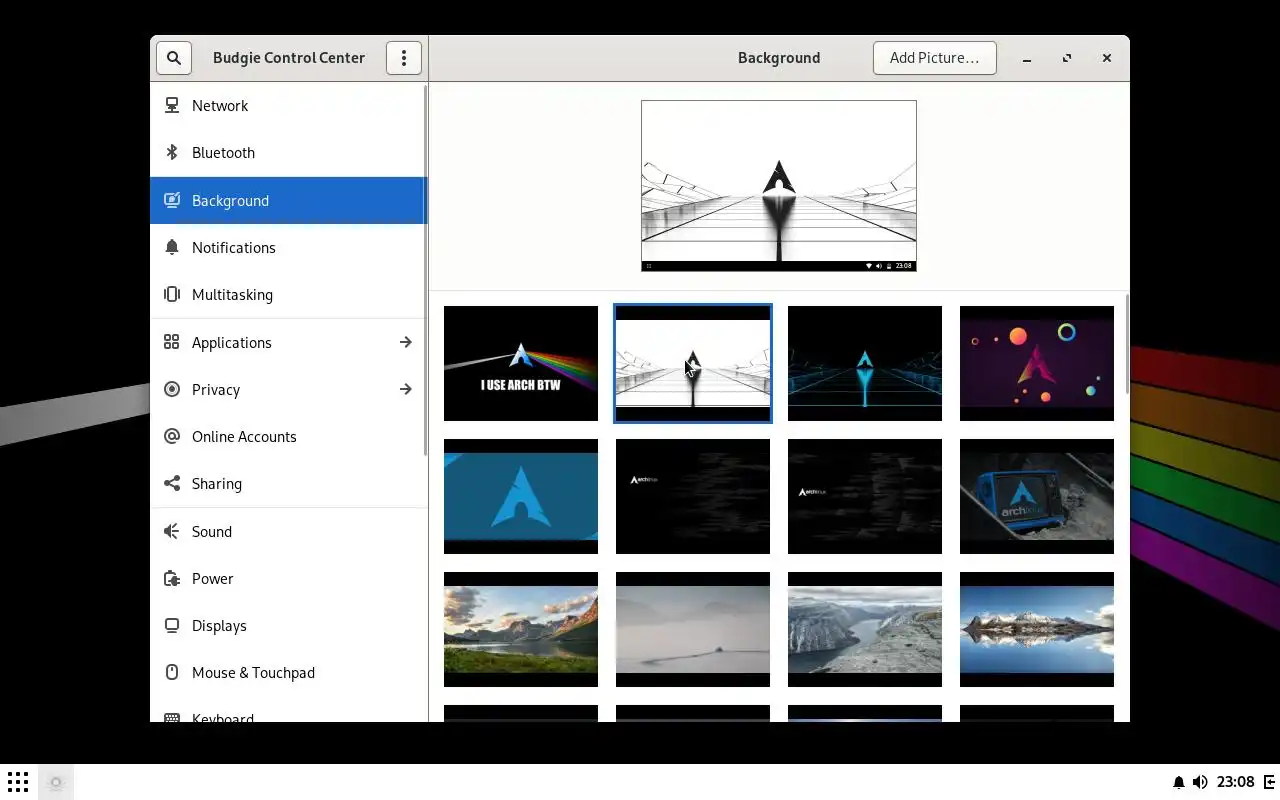Image resolution: width=1280 pixels, height=800 pixels.
Task: Click the settings task icon in bottom panel
Action: 56,782
